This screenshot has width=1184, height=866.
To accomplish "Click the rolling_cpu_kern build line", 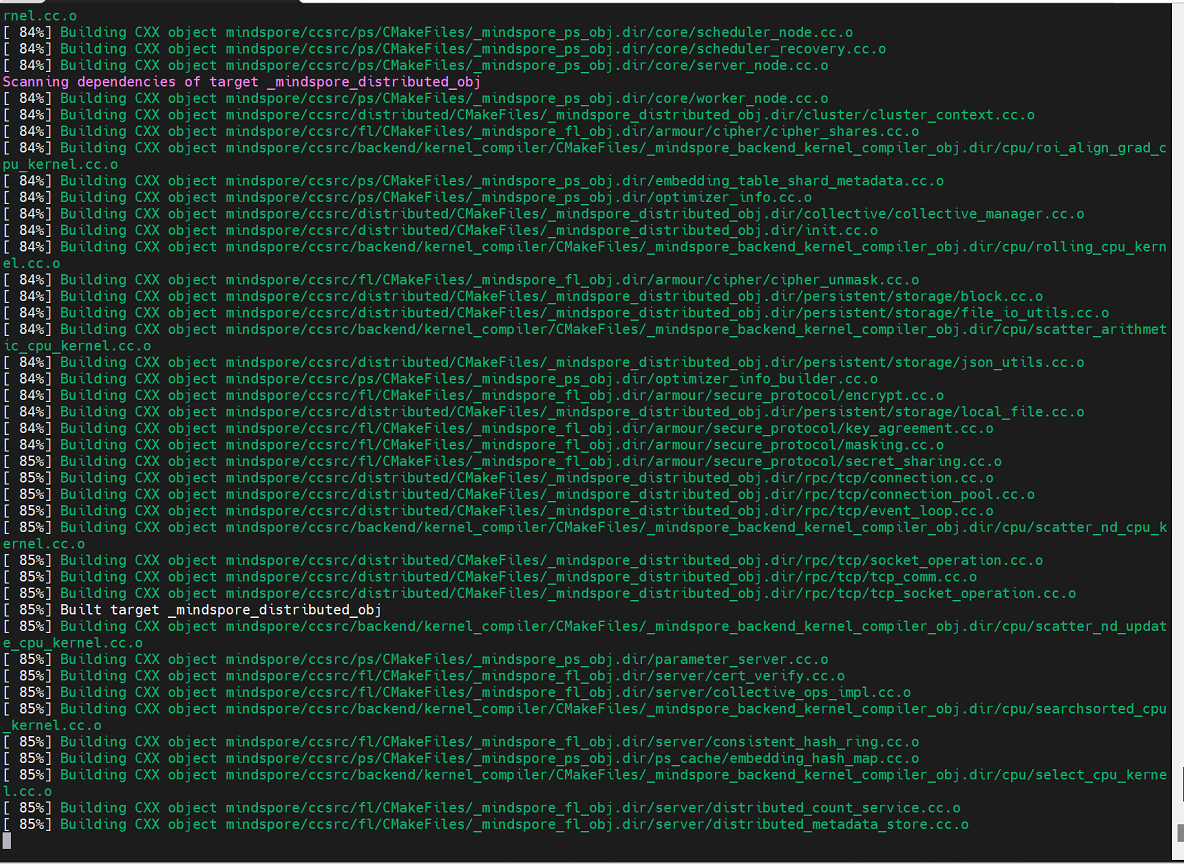I will pyautogui.click(x=584, y=248).
